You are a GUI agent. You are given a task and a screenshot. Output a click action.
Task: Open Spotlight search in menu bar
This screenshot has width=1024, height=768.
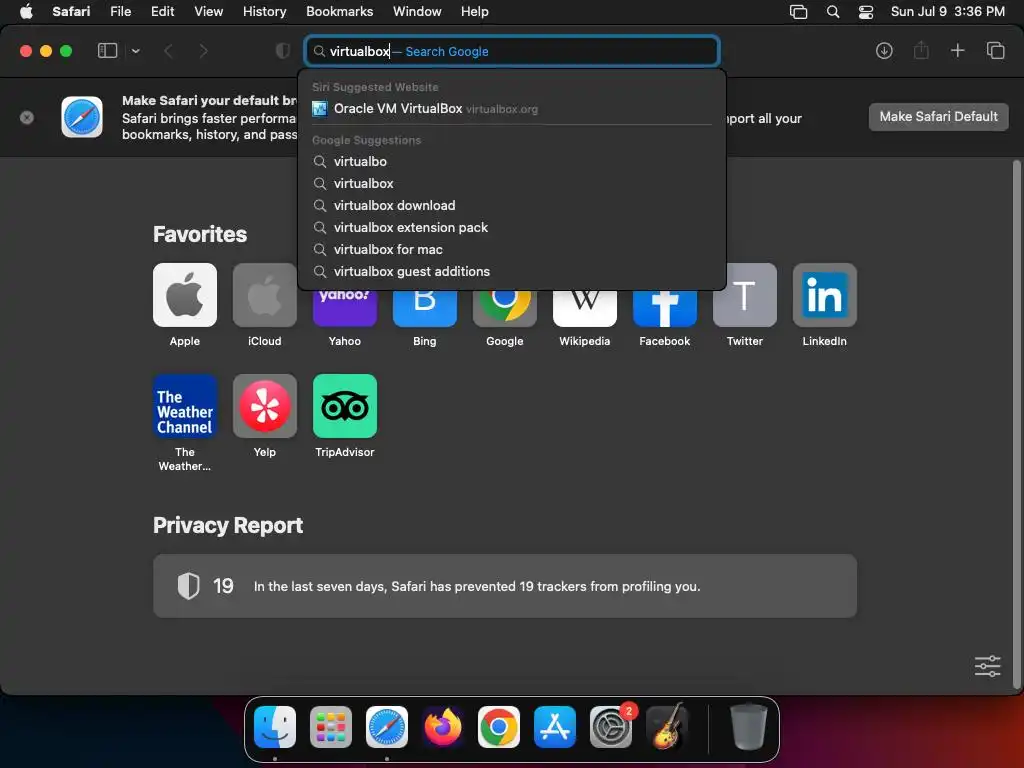833,12
